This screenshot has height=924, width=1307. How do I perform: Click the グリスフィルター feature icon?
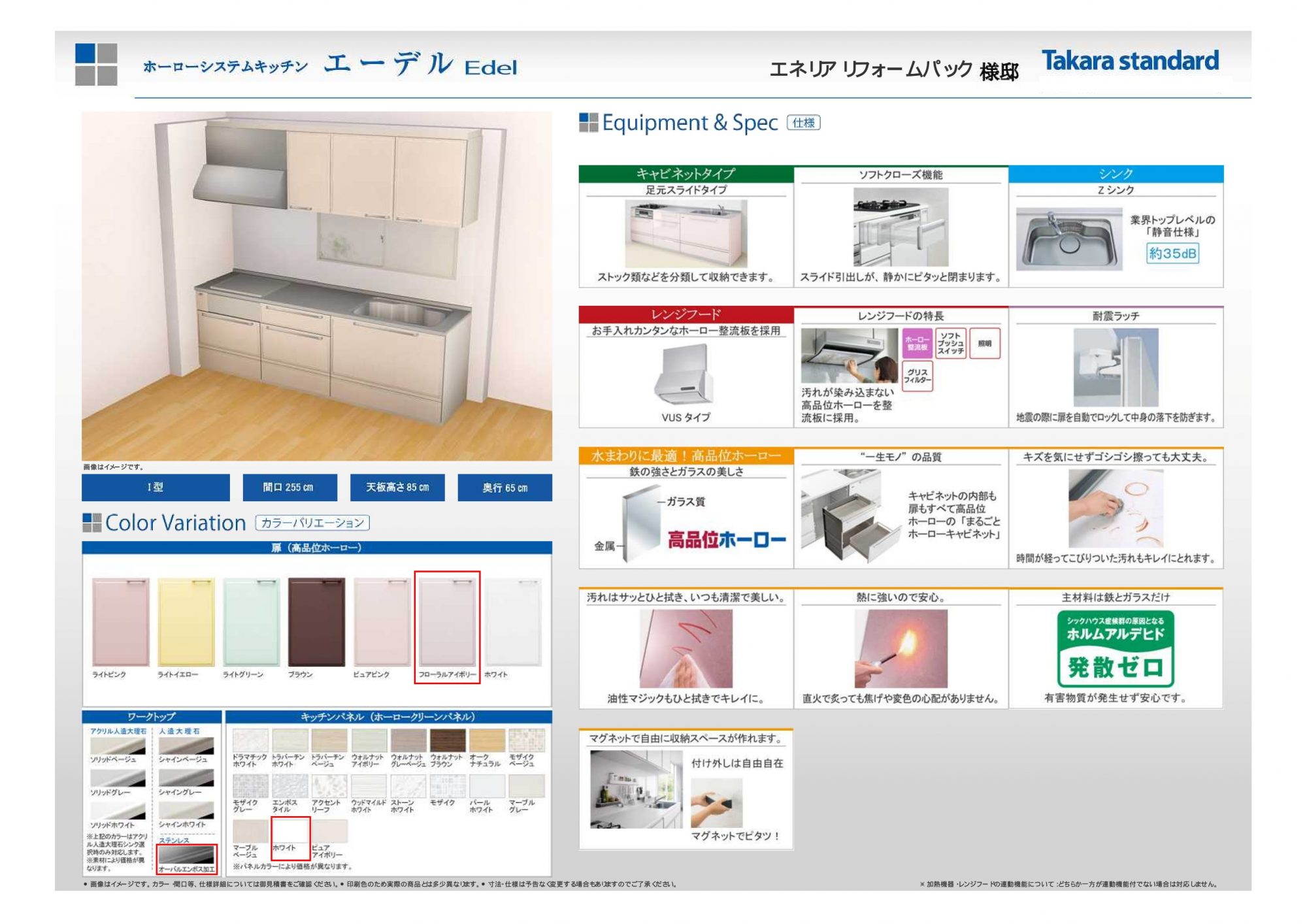(x=917, y=376)
